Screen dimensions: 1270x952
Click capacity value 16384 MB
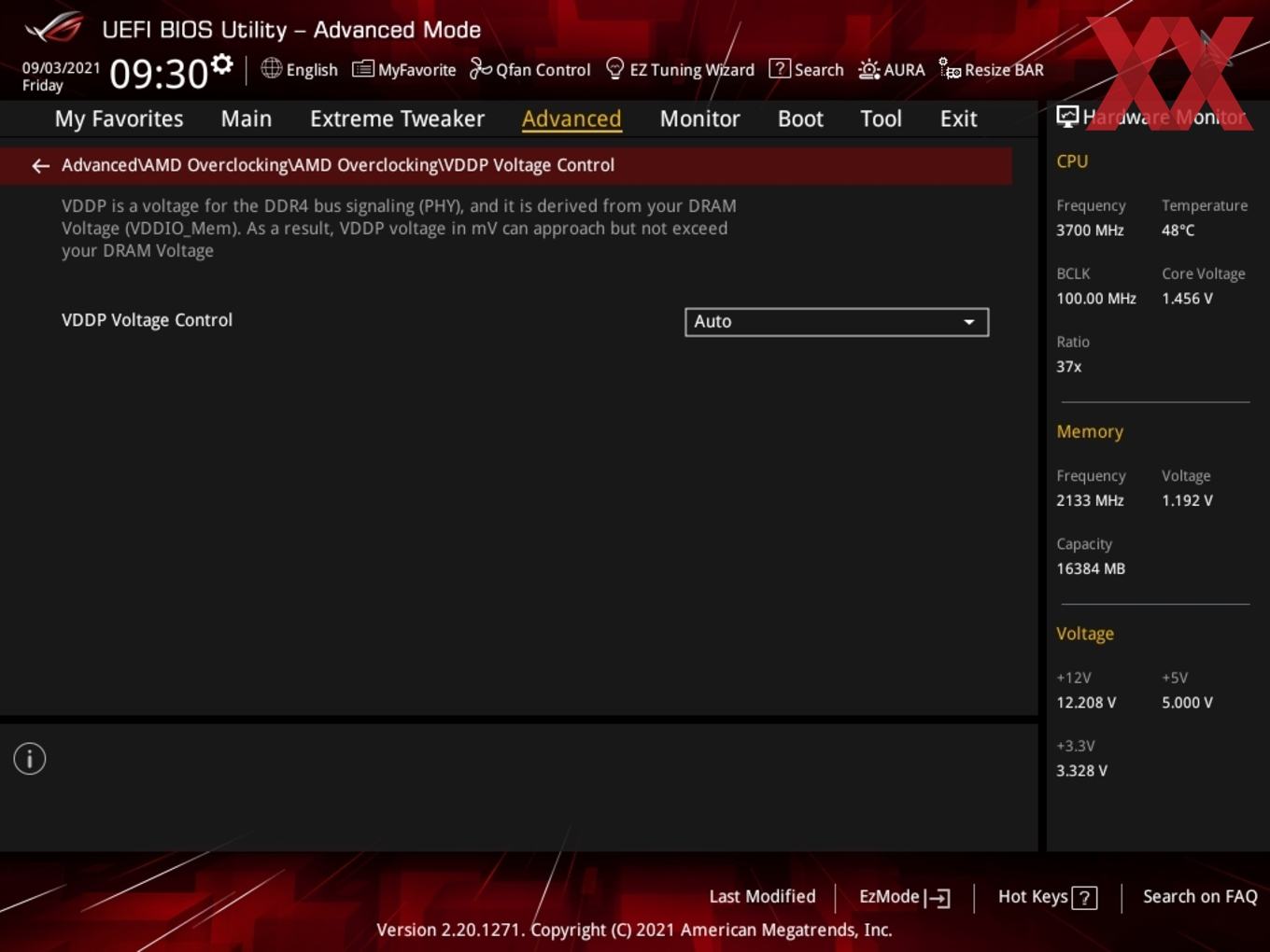pyautogui.click(x=1091, y=568)
